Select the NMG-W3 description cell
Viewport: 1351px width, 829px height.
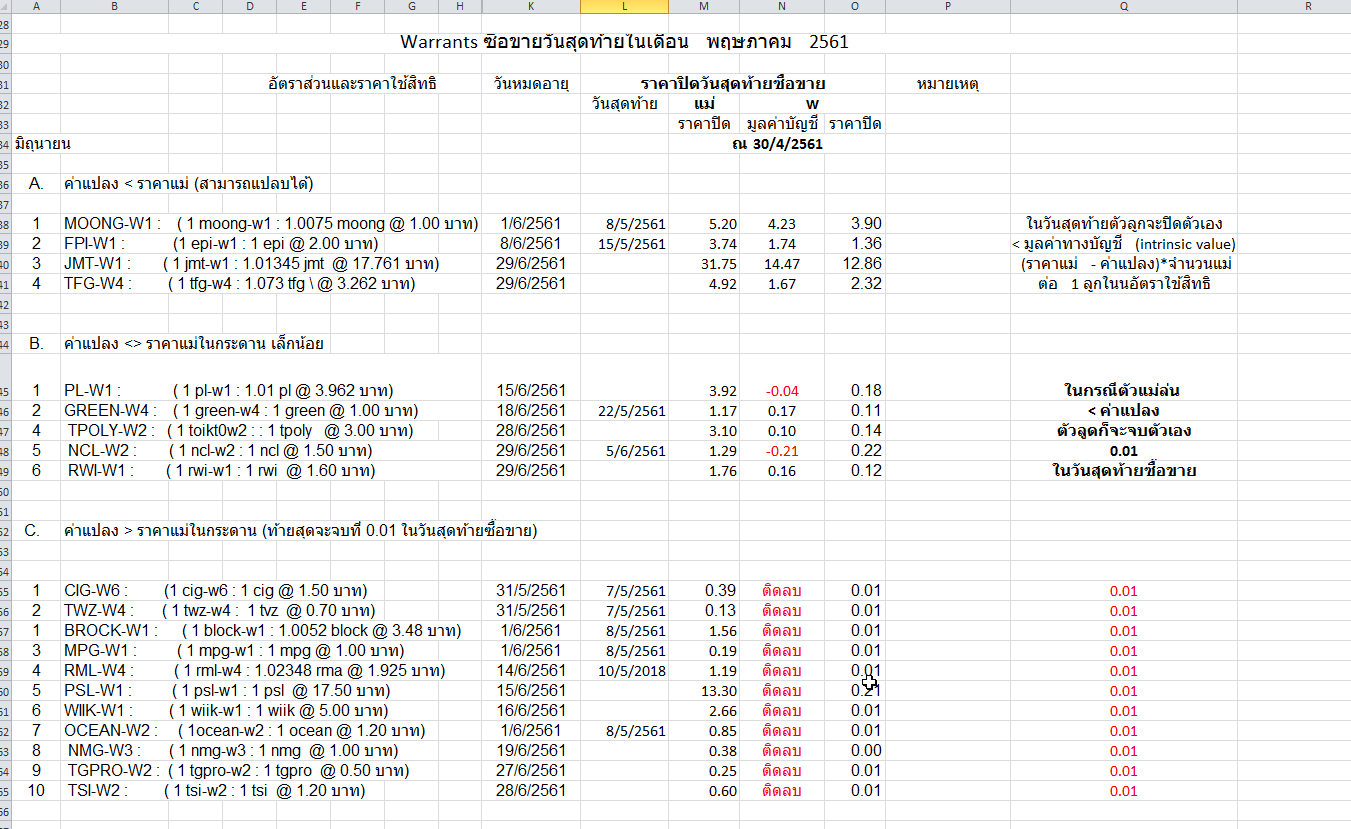click(231, 751)
